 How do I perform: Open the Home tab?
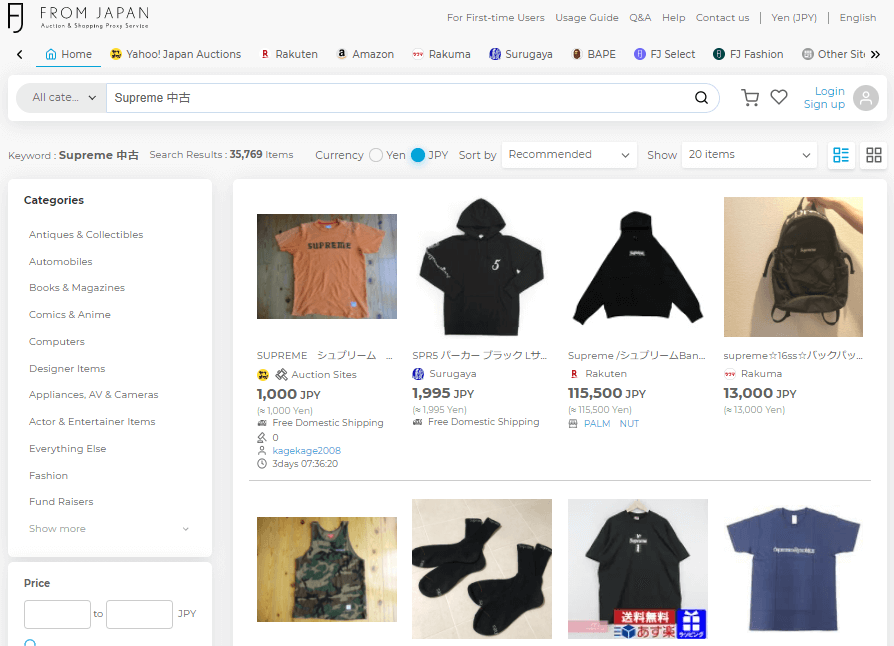coord(68,54)
